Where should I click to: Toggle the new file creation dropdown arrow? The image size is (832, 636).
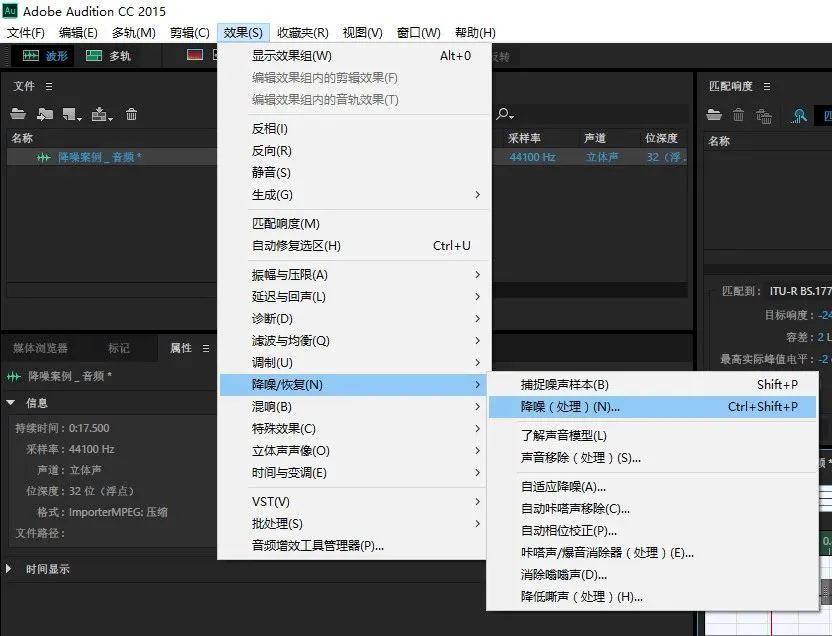pos(77,119)
